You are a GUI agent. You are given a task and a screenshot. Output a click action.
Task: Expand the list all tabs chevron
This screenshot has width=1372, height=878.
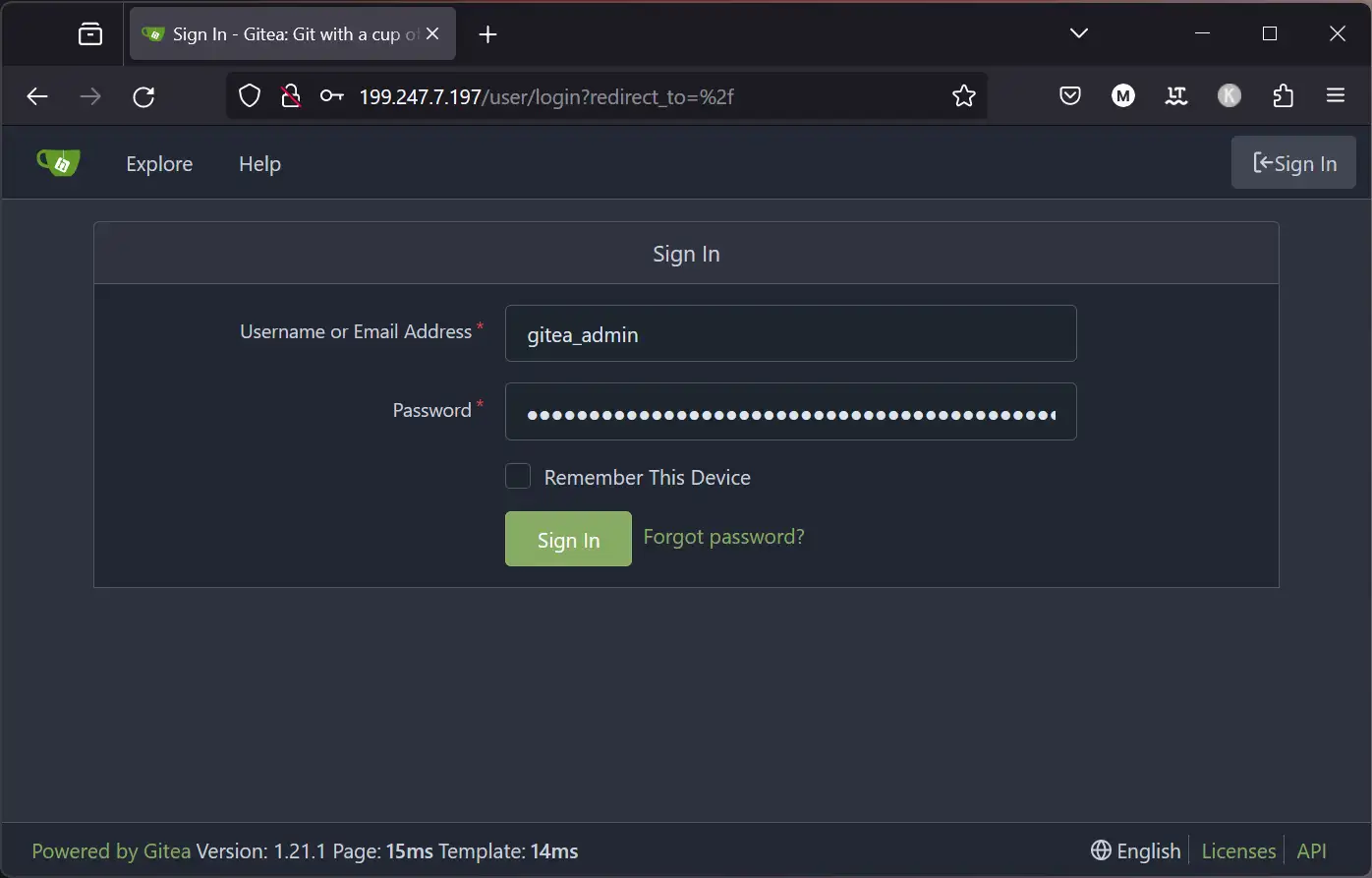tap(1079, 33)
